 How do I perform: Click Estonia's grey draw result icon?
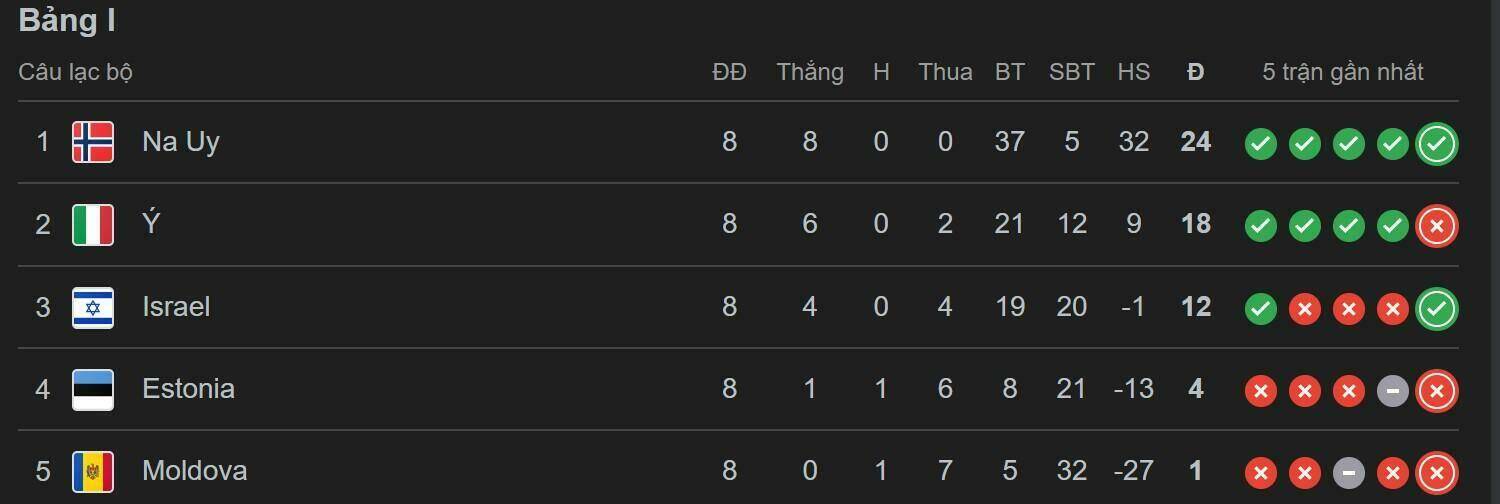click(x=1392, y=391)
